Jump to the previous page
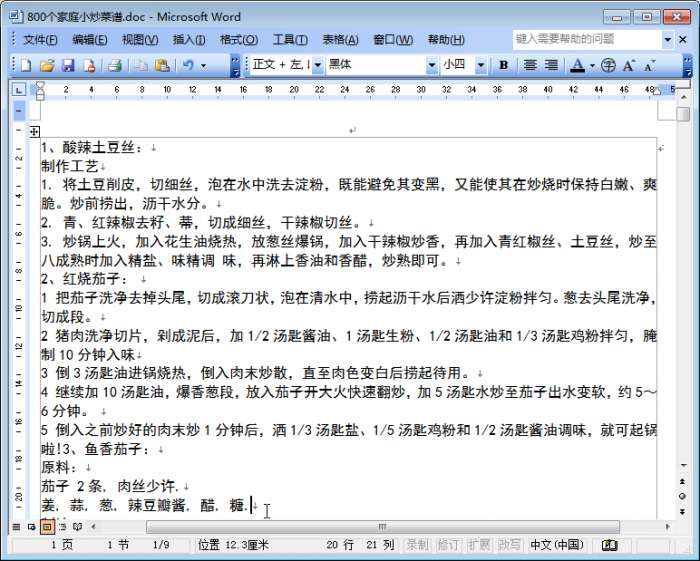Image resolution: width=700 pixels, height=561 pixels. click(x=682, y=482)
